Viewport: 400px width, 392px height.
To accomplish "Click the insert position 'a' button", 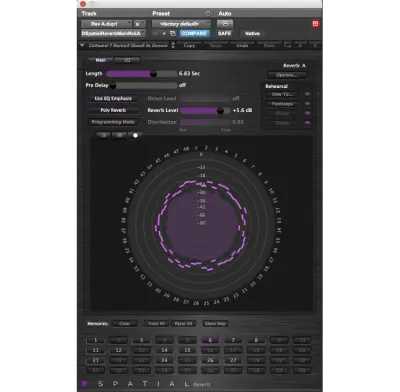I will tap(140, 24).
